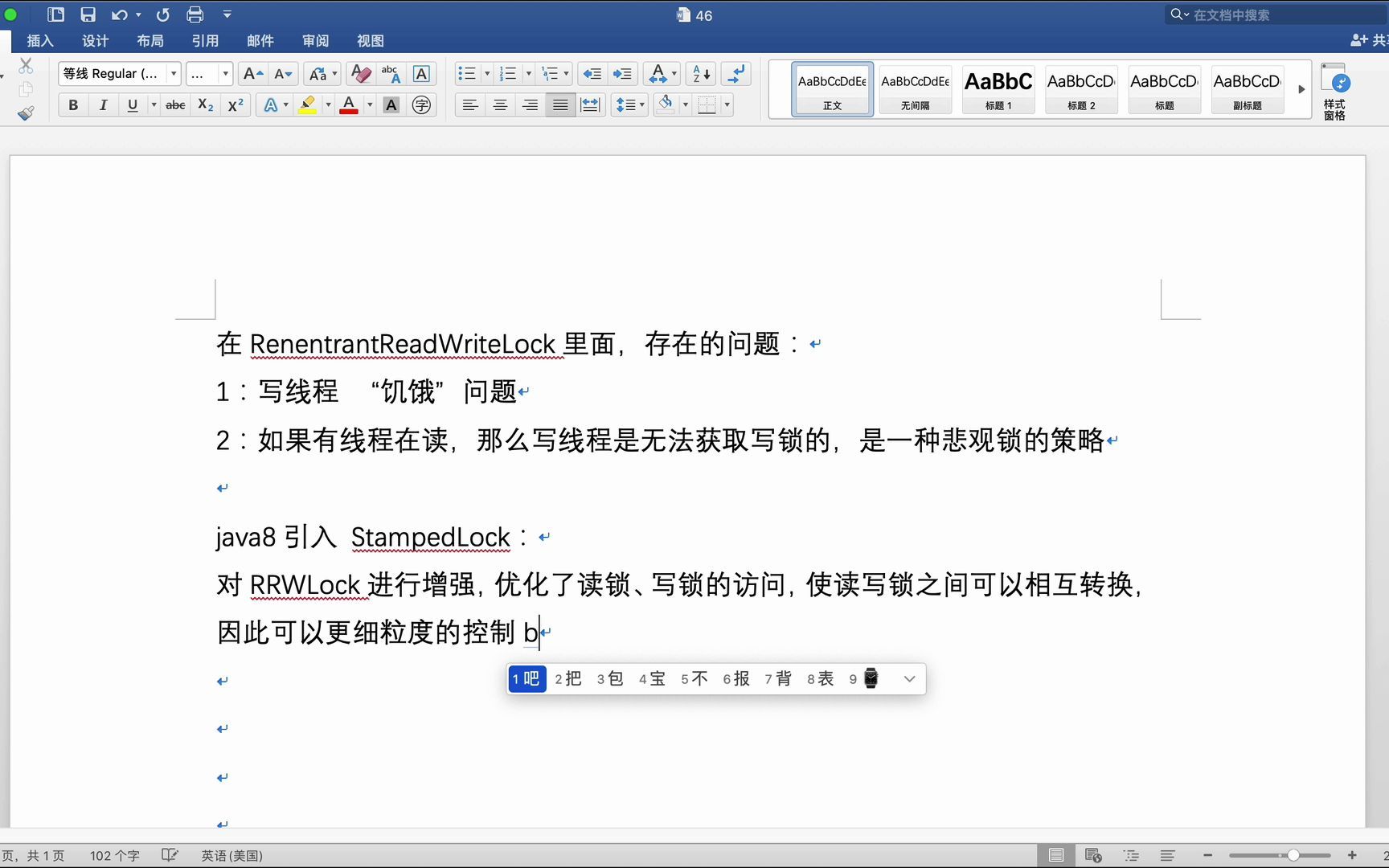Align text left
The width and height of the screenshot is (1389, 868).
(x=470, y=105)
